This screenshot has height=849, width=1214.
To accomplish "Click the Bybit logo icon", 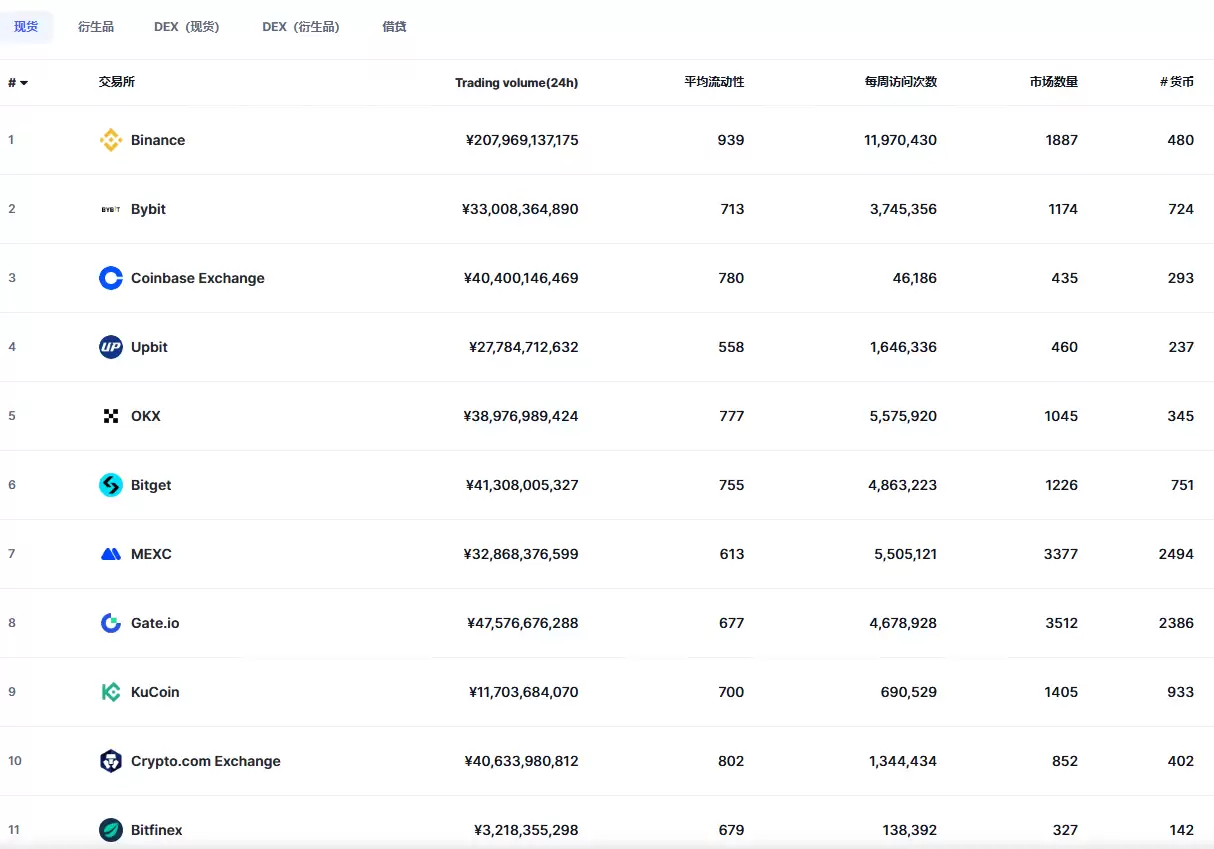I will 111,209.
